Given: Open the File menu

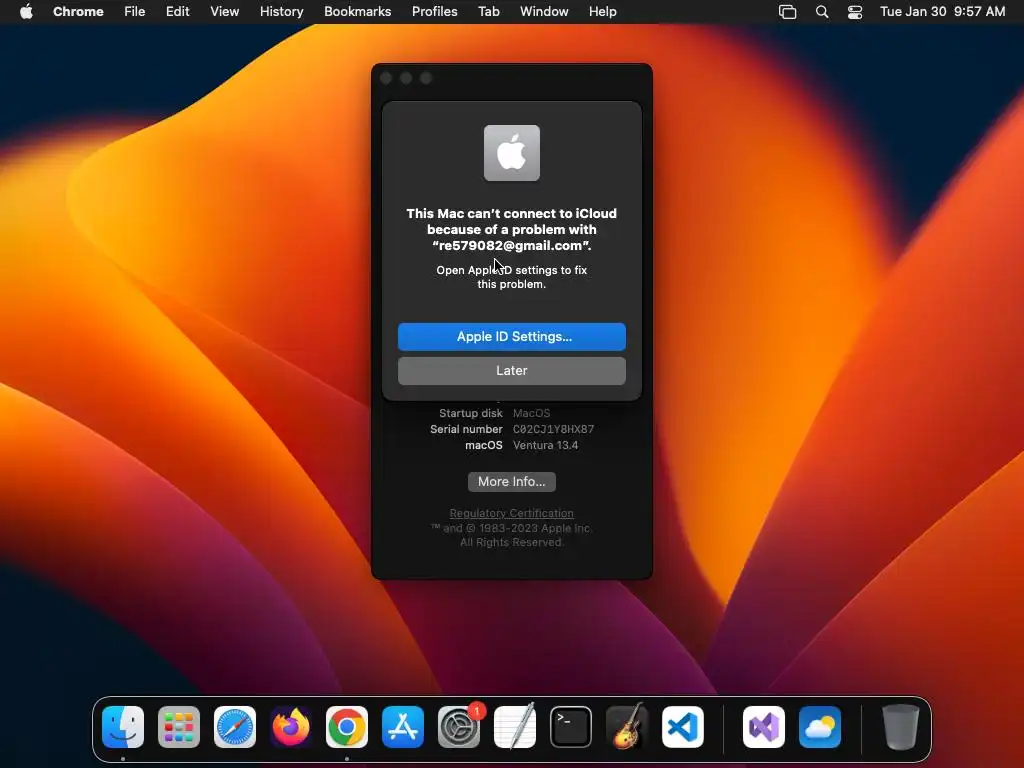Looking at the screenshot, I should [135, 12].
